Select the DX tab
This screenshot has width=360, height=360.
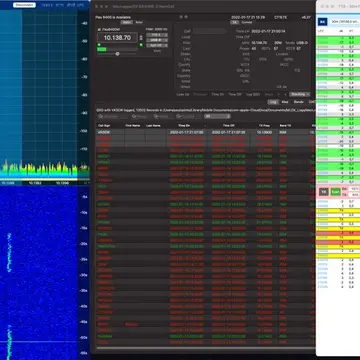(235, 22)
